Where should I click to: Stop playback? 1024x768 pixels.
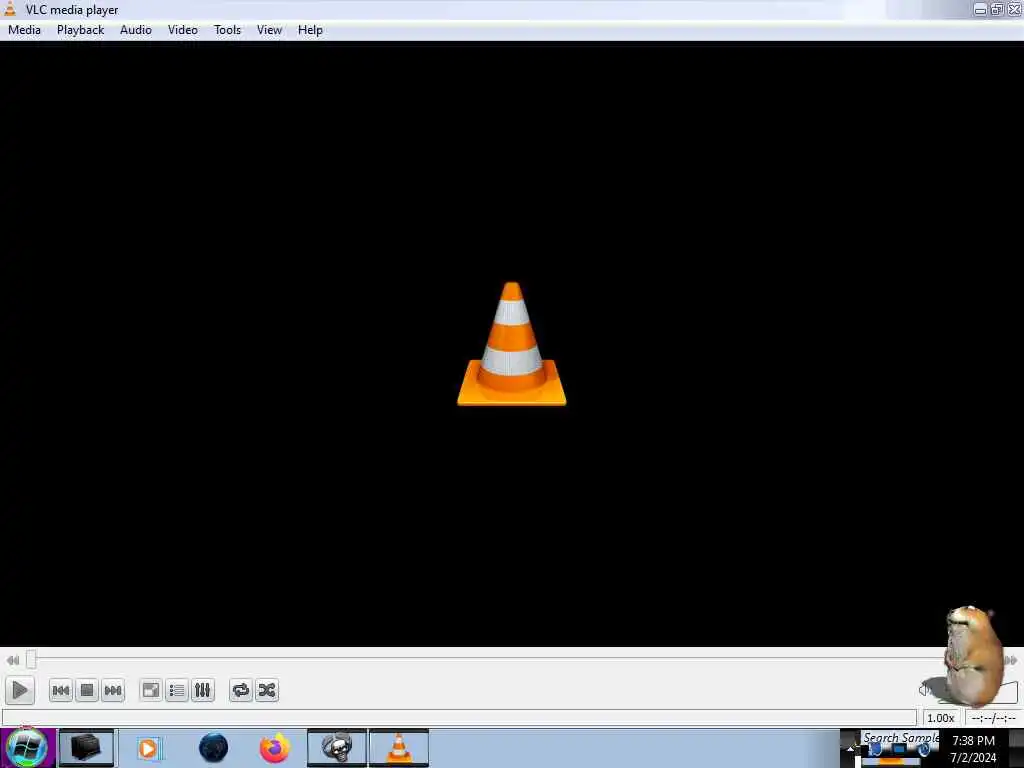pos(87,690)
